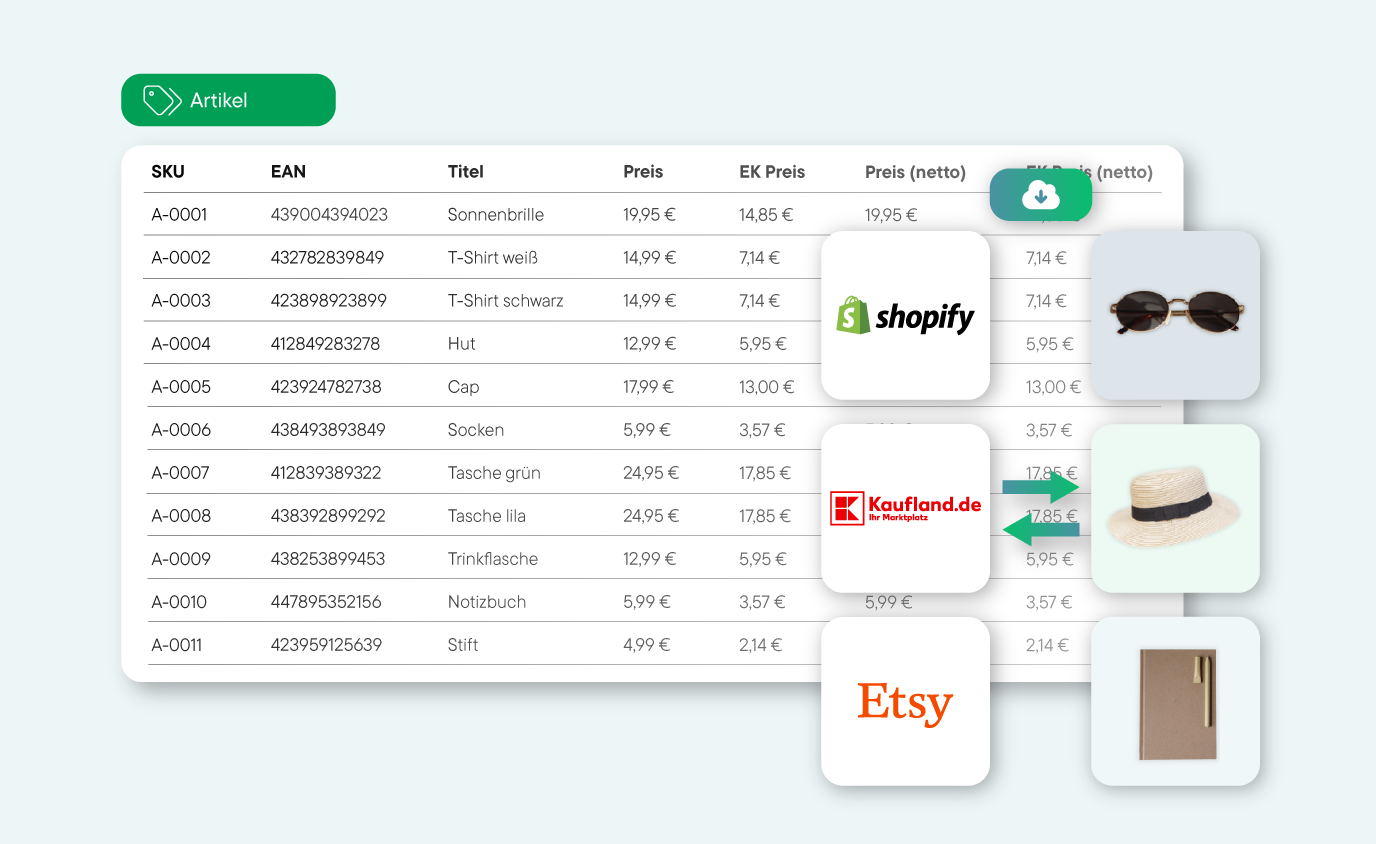Image resolution: width=1376 pixels, height=844 pixels.
Task: Select SKU cell 'A-0006'
Action: 181,430
